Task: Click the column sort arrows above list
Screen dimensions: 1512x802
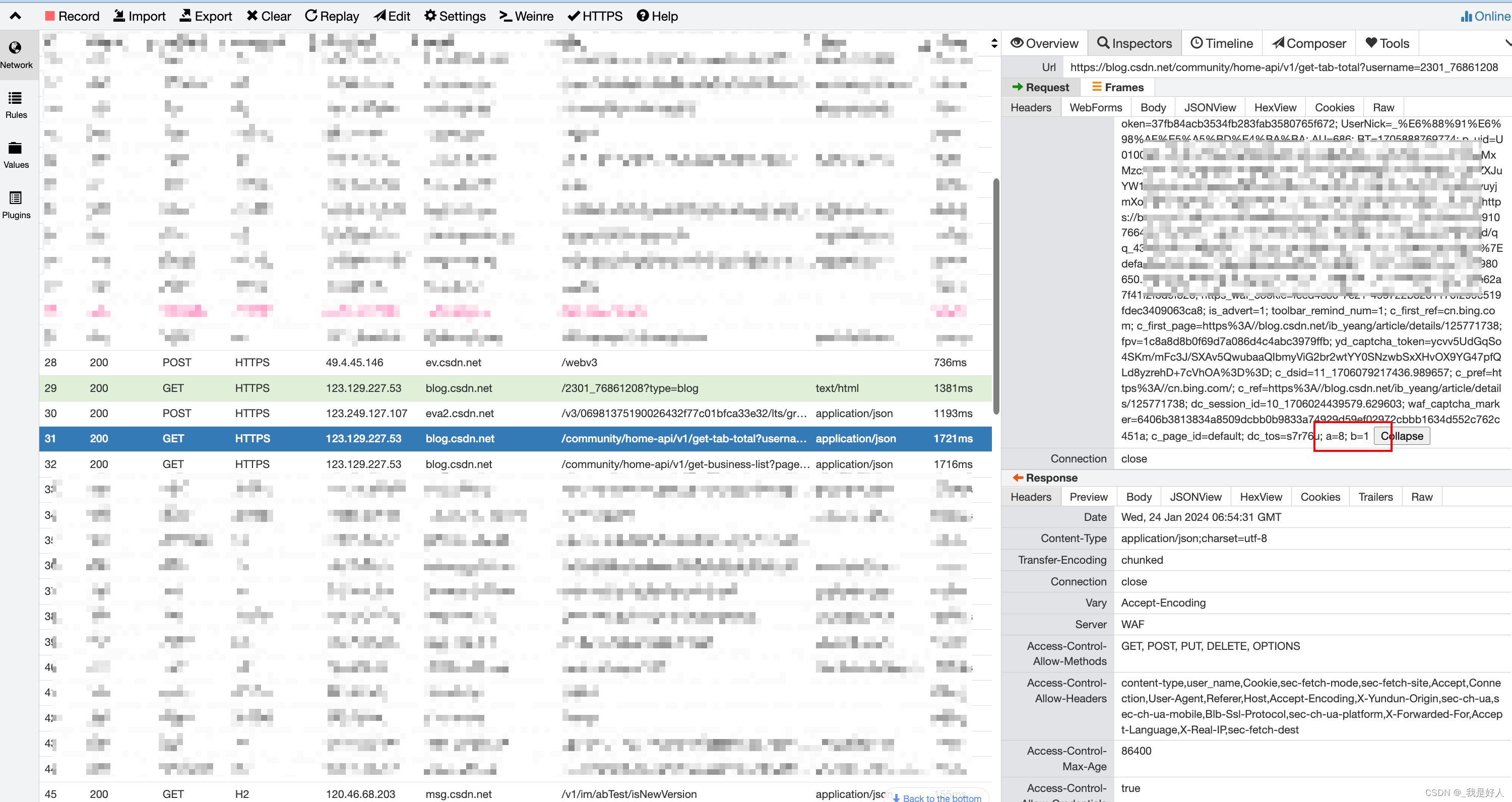Action: [x=994, y=43]
